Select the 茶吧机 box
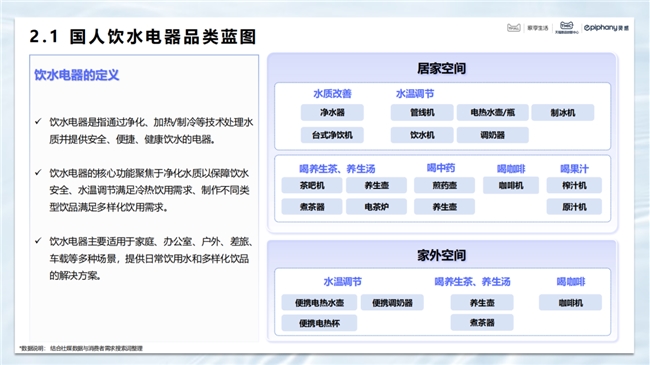This screenshot has width=650, height=365. (x=312, y=185)
